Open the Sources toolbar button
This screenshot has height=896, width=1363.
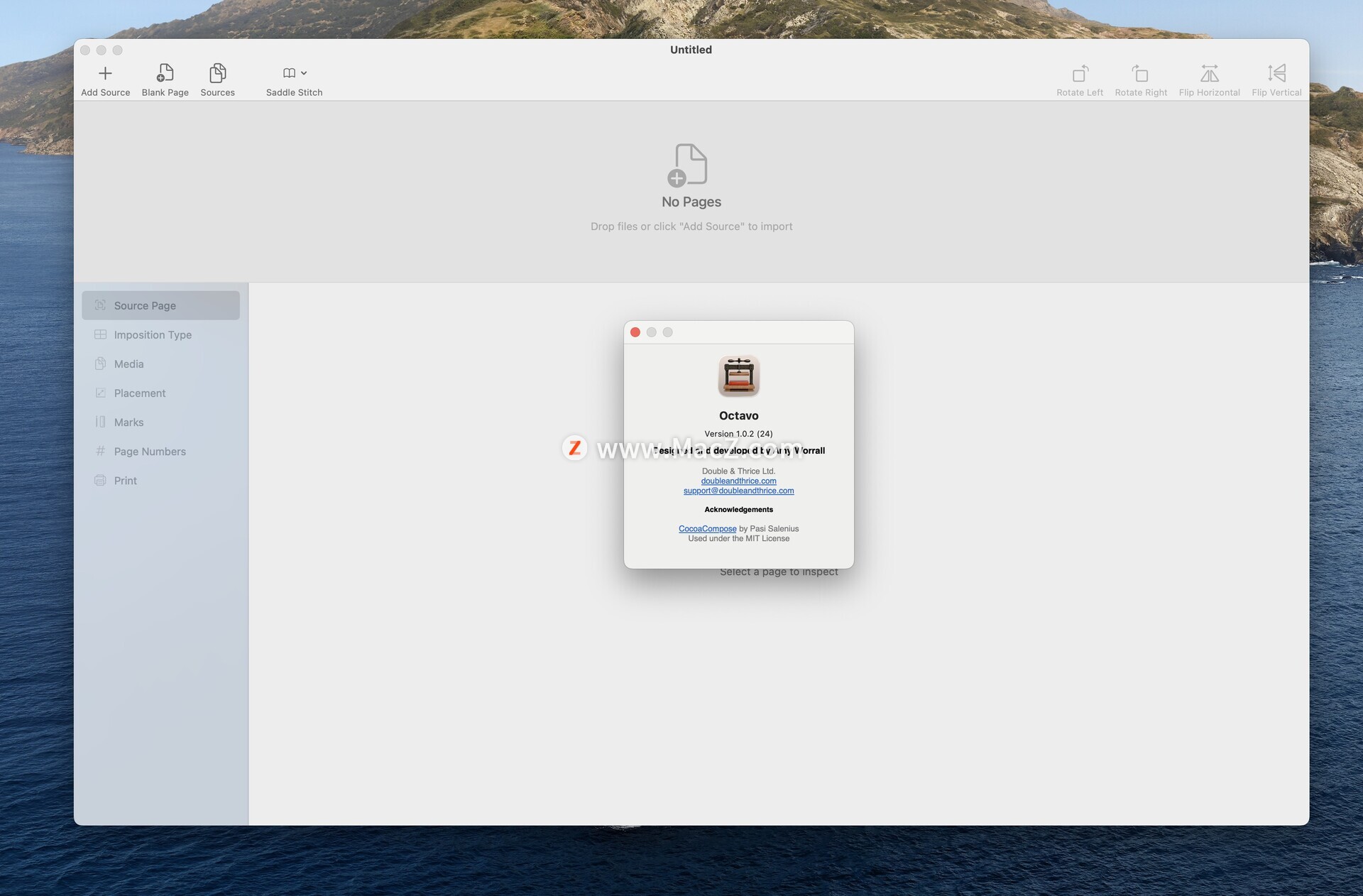(x=217, y=73)
